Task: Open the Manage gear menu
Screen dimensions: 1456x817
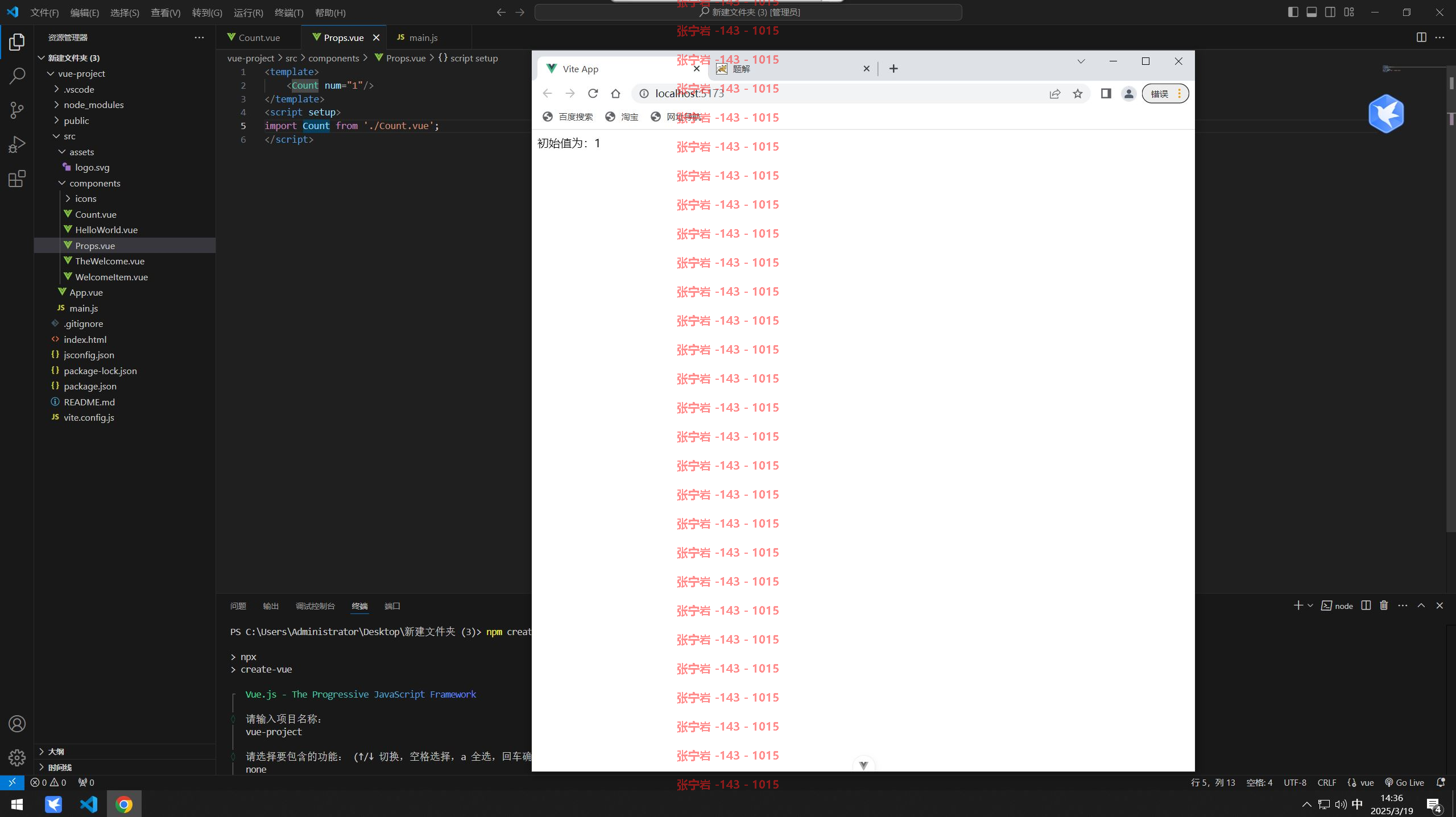Action: click(x=17, y=757)
